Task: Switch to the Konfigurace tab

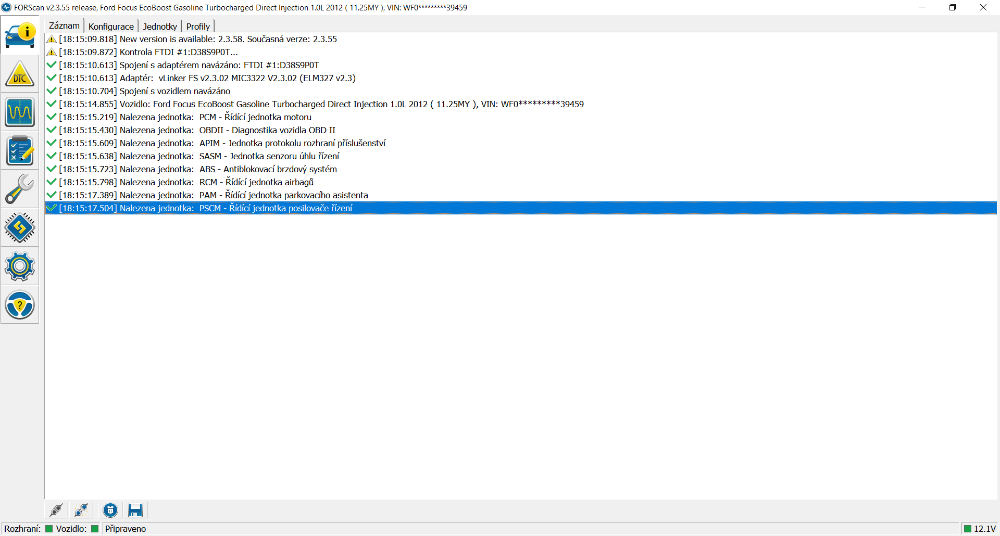Action: [110, 26]
